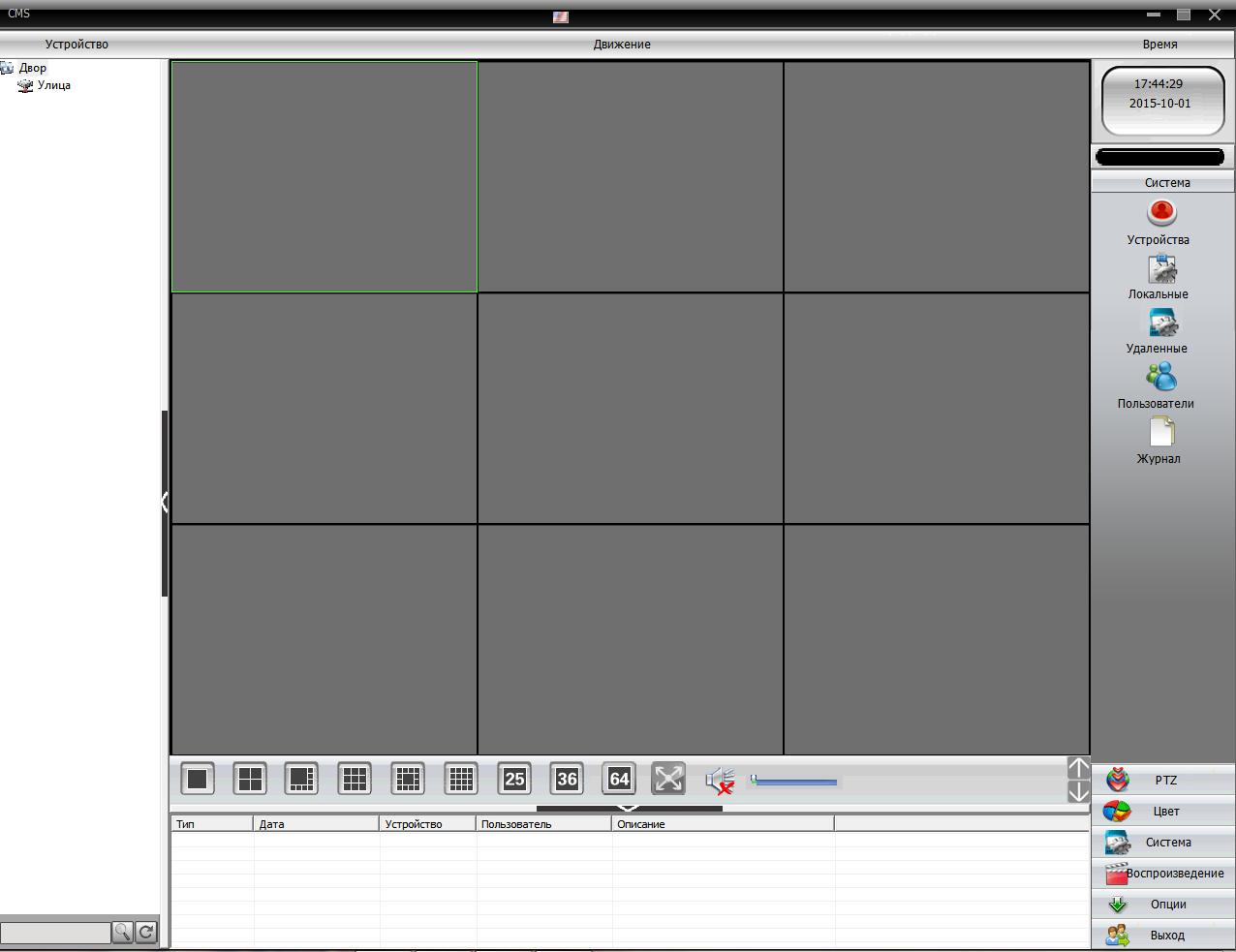Sort log by Дата column
1236x952 pixels.
tap(317, 824)
